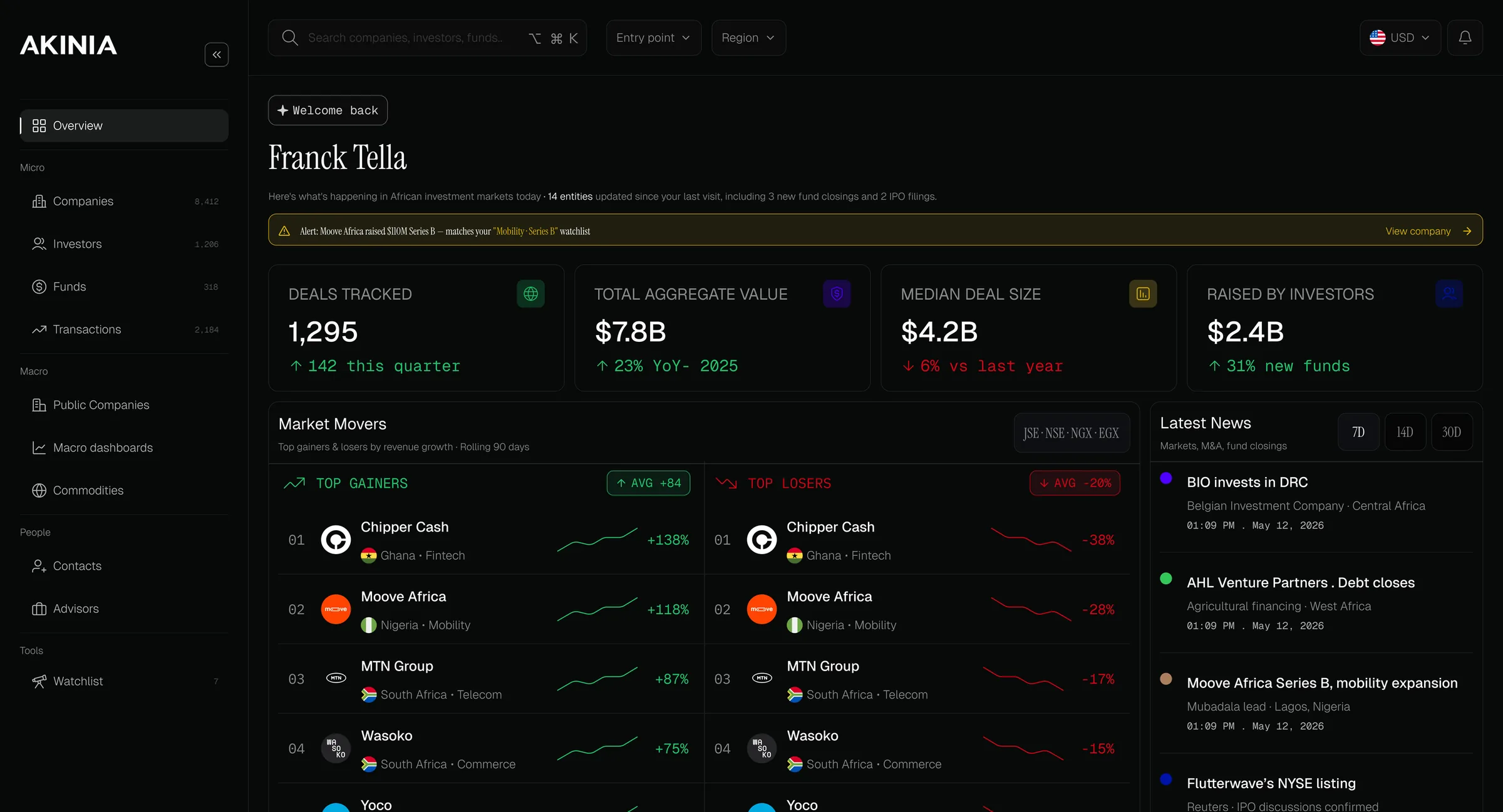Screen dimensions: 1503x812
Task: Click the View company link in the alert
Action: click(1428, 231)
